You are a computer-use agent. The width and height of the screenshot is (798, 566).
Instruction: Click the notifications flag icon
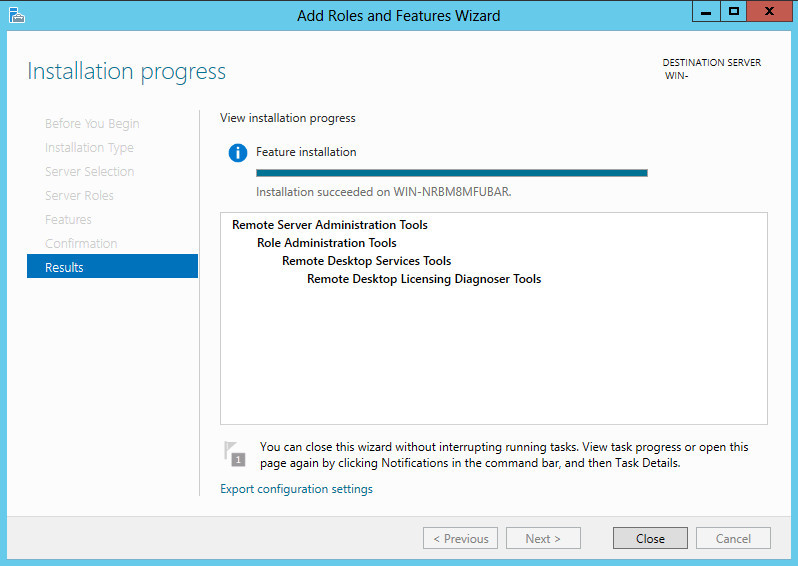point(235,454)
